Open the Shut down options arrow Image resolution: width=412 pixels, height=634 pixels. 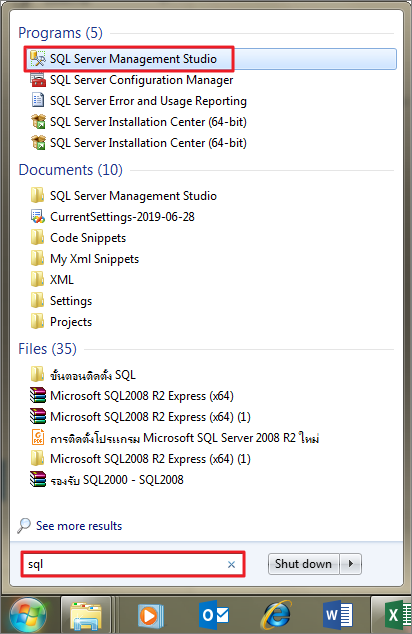(351, 564)
